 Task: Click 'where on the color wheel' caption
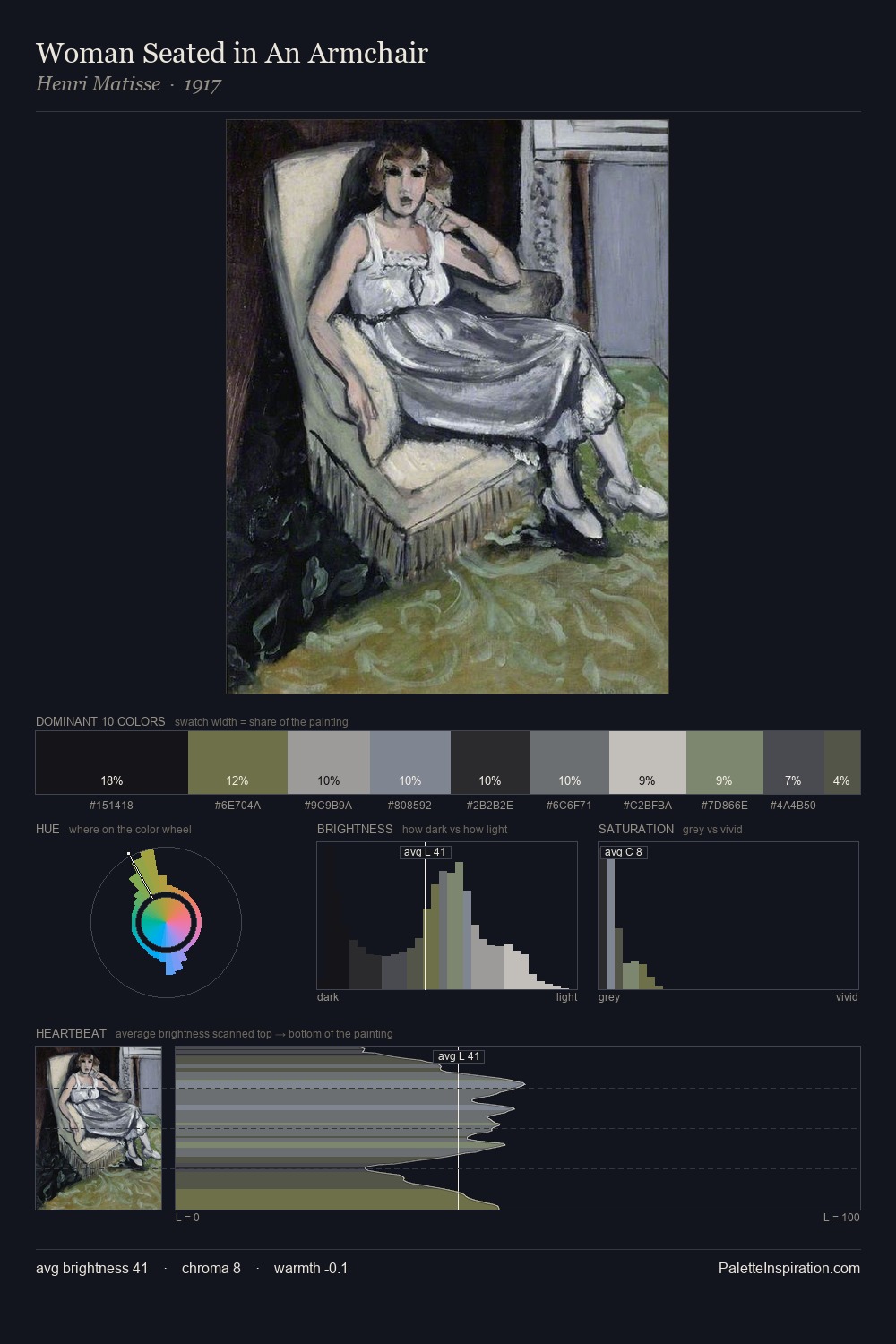[x=130, y=829]
